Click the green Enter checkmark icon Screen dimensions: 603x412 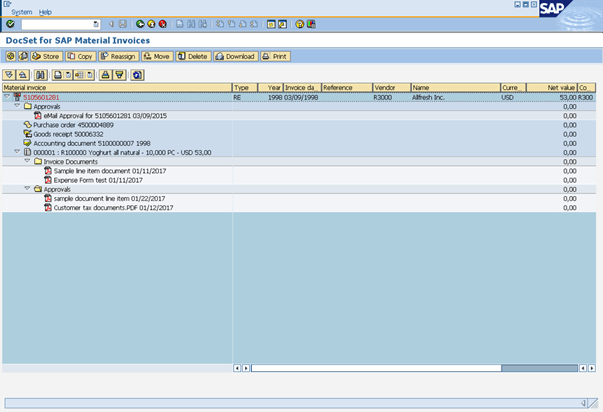point(9,23)
